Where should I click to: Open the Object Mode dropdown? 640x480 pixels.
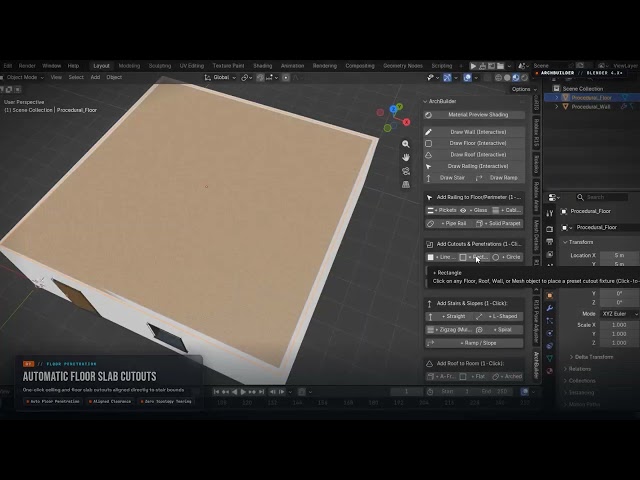(x=22, y=77)
